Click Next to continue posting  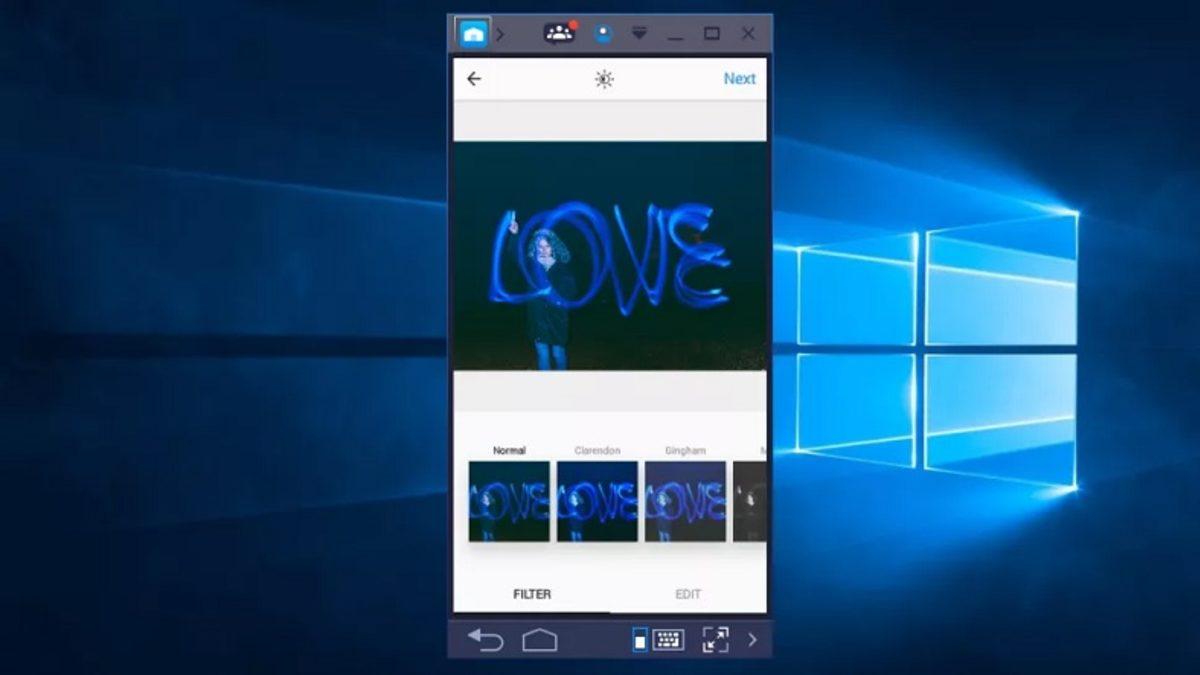point(739,79)
